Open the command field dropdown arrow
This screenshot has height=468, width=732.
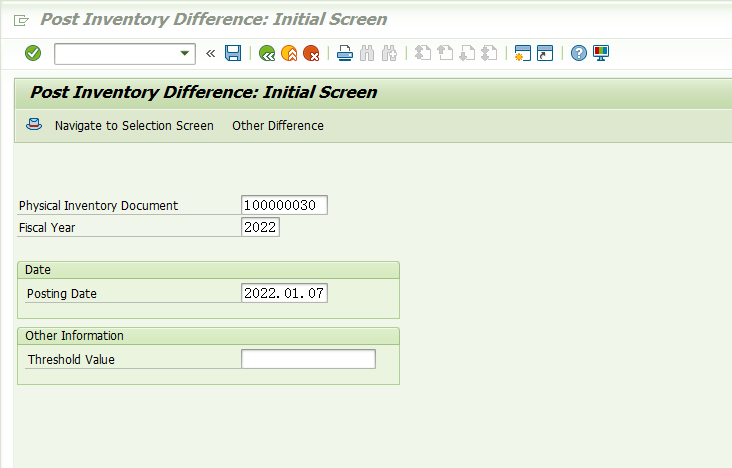click(x=185, y=53)
